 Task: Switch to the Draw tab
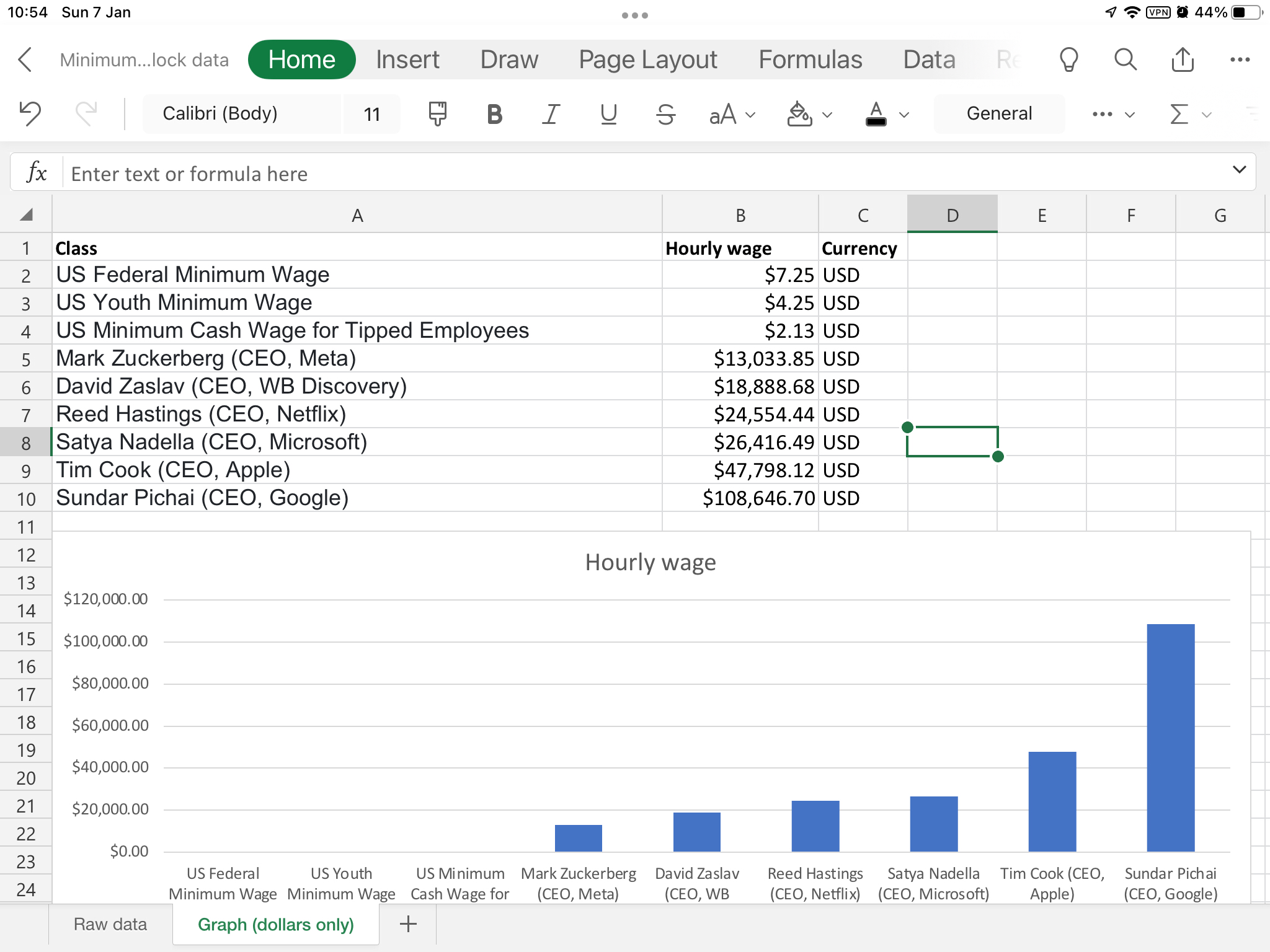point(509,59)
